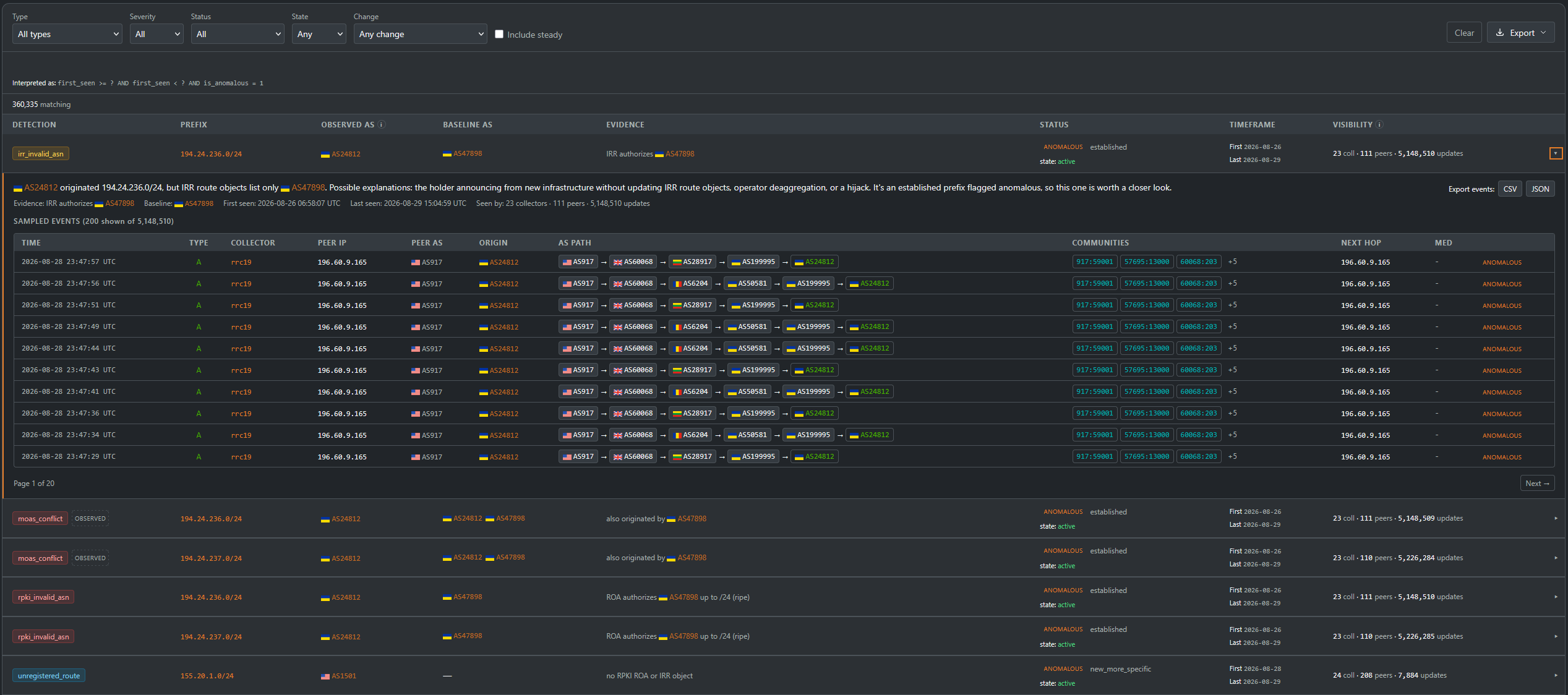Open the Change filter dropdown

coord(421,34)
